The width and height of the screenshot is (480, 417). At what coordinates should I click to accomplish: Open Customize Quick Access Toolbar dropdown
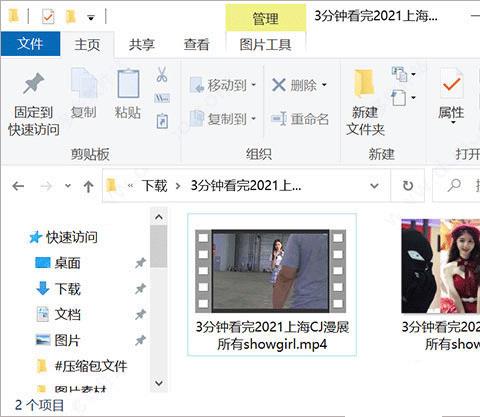click(91, 17)
